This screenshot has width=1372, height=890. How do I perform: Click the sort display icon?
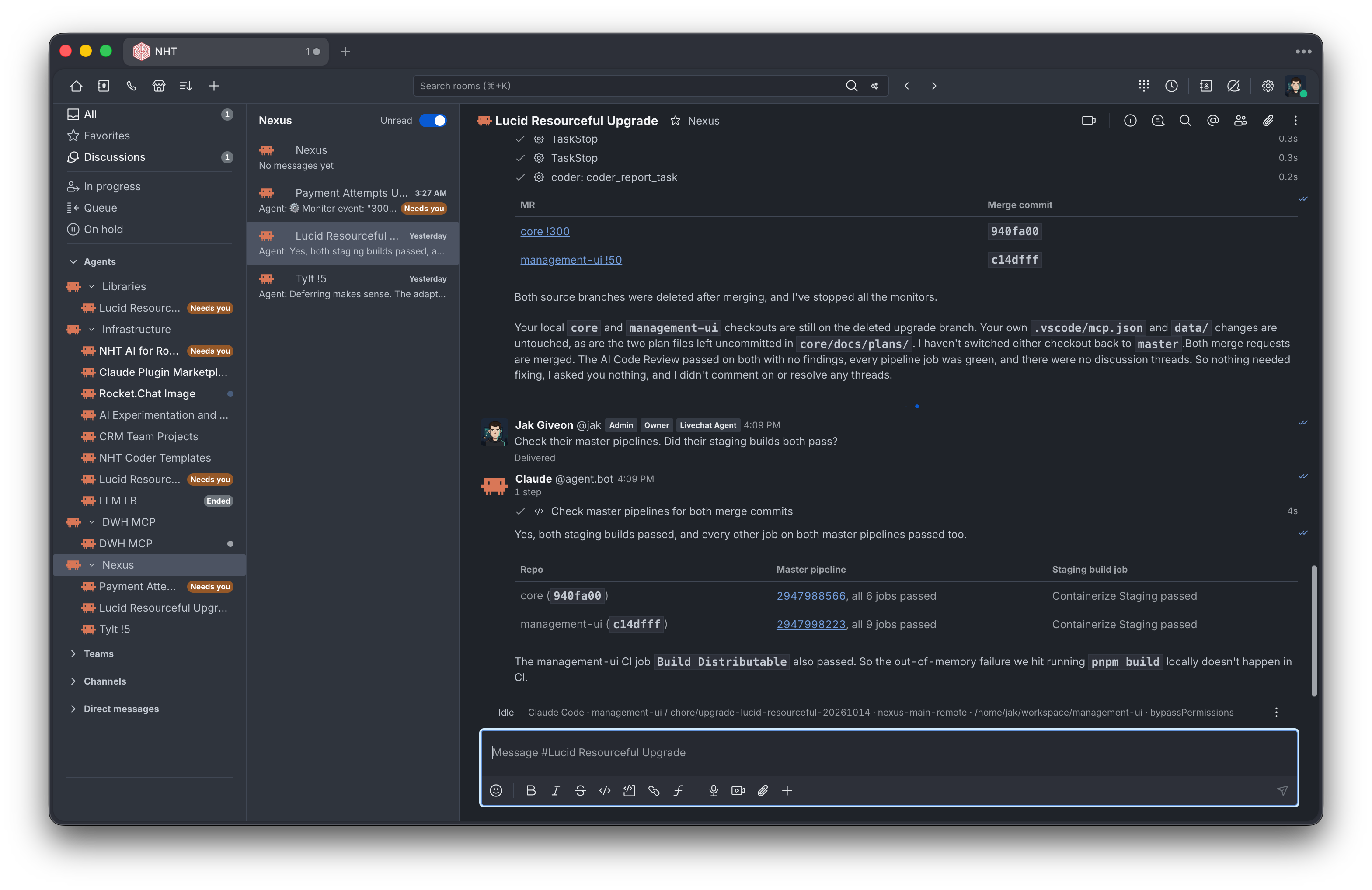186,86
